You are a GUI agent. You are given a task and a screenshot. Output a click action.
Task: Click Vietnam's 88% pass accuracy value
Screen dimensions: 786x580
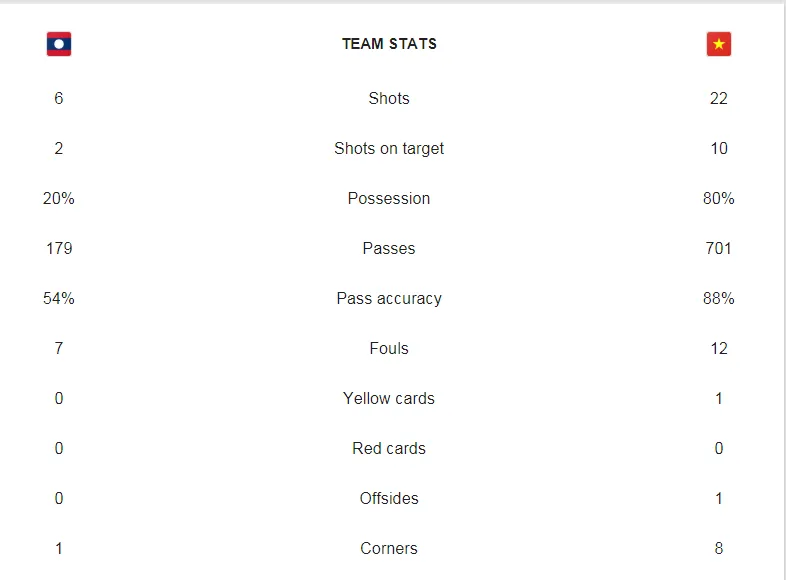coord(718,298)
